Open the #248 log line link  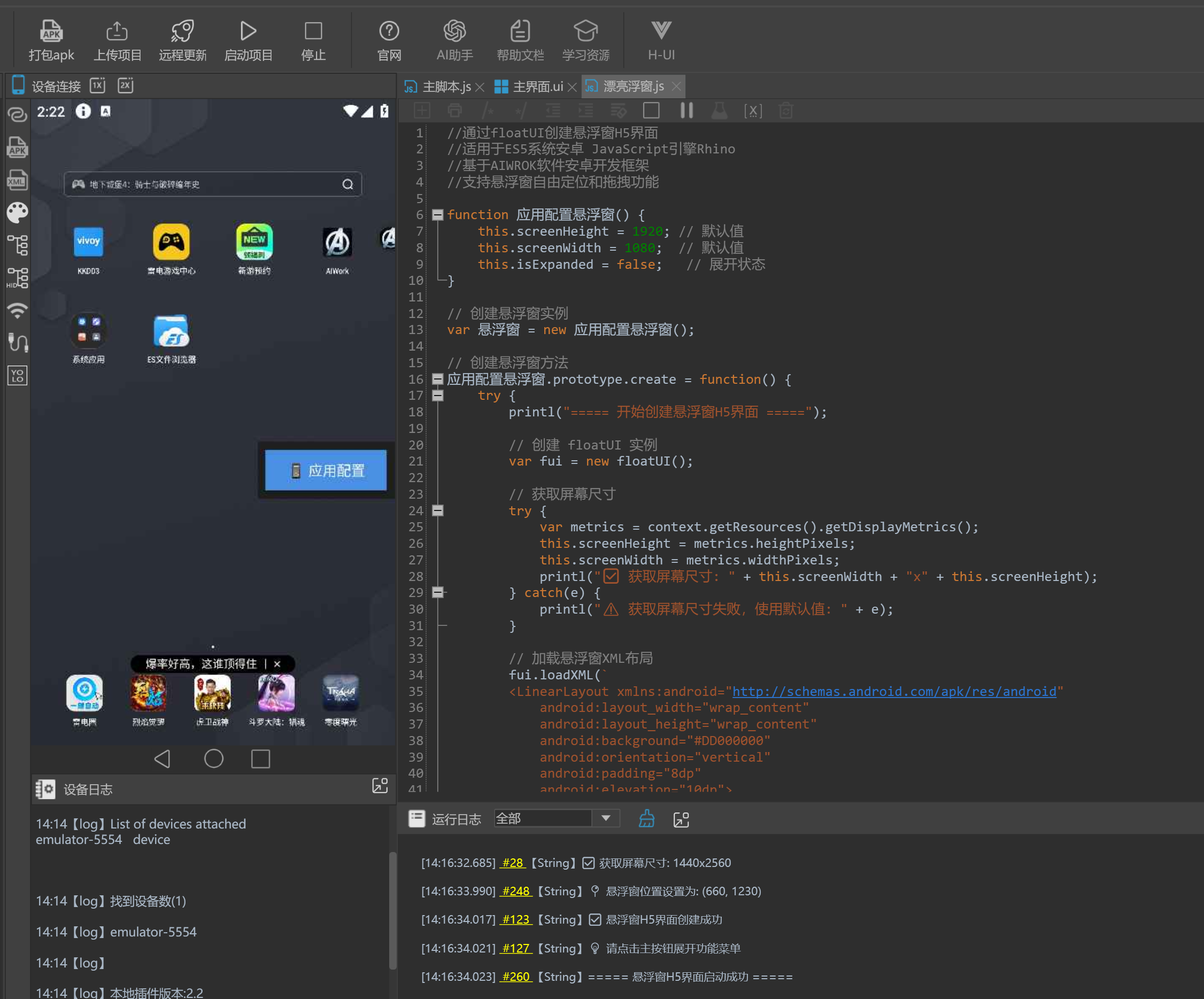click(515, 891)
